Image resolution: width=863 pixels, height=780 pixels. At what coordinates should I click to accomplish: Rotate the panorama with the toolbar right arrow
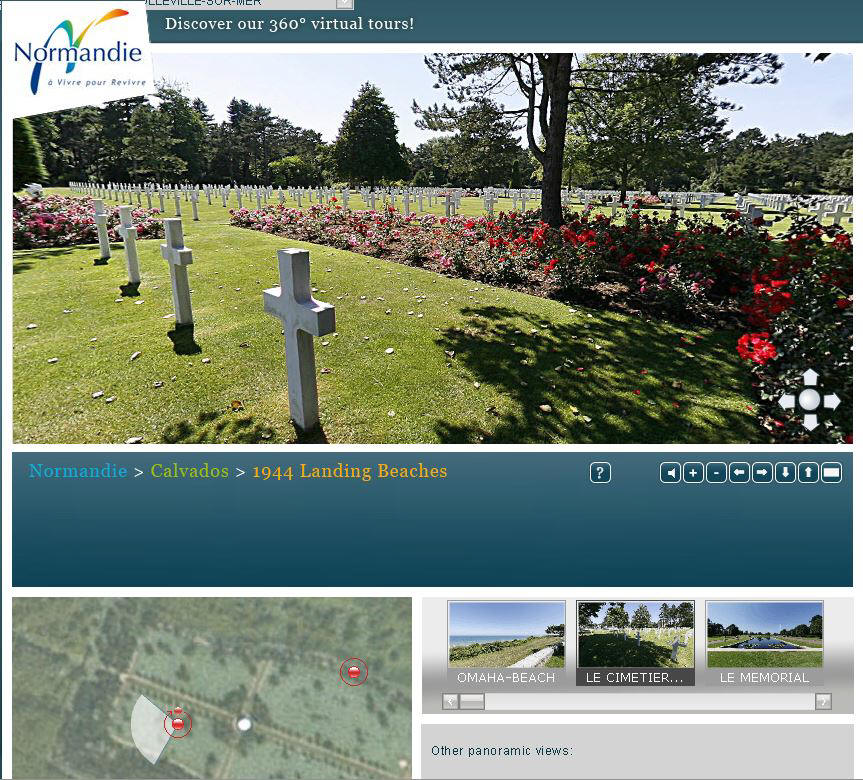click(x=762, y=472)
